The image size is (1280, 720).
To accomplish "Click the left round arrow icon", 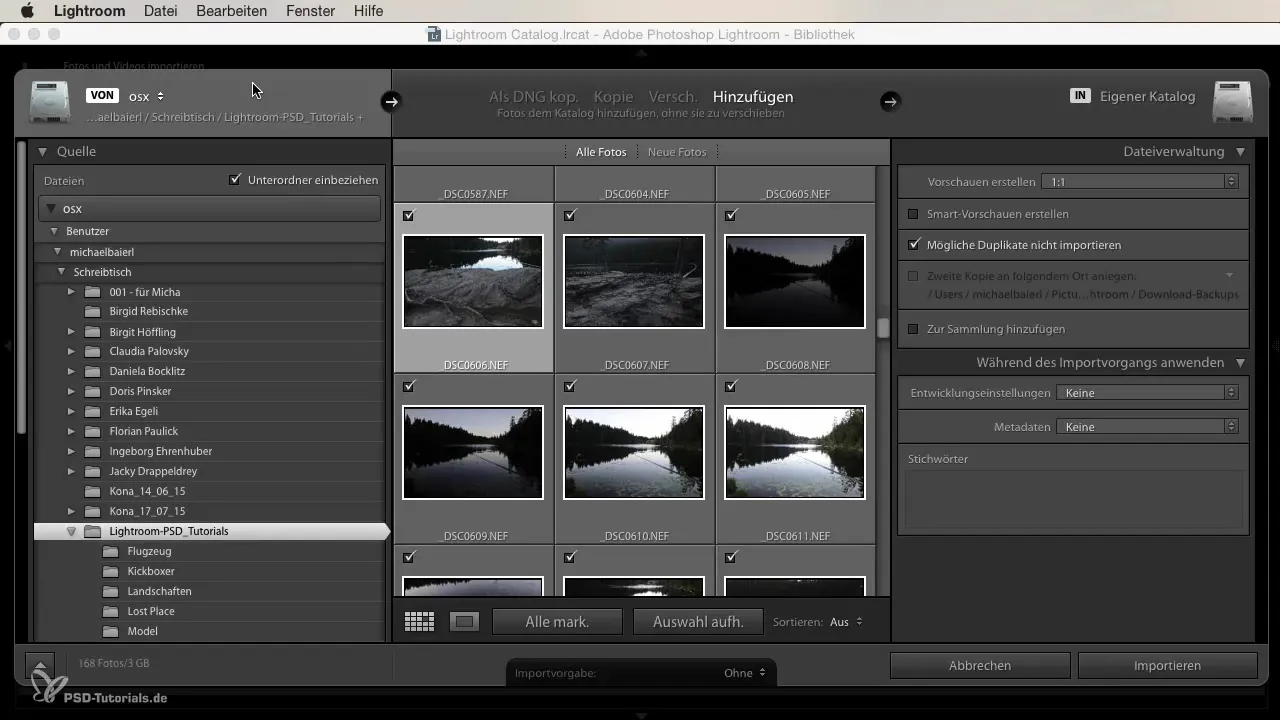I will [391, 101].
